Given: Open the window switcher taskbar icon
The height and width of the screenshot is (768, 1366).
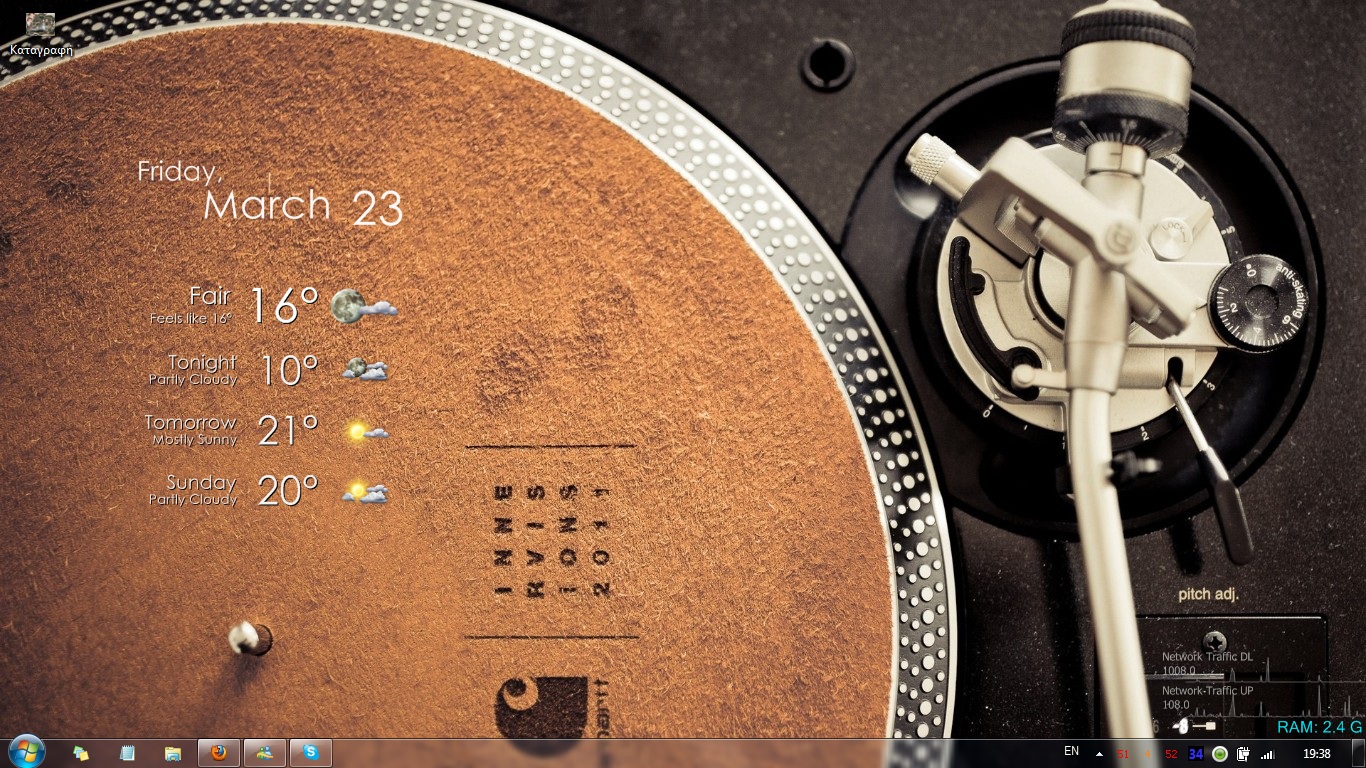Looking at the screenshot, I should click(81, 753).
